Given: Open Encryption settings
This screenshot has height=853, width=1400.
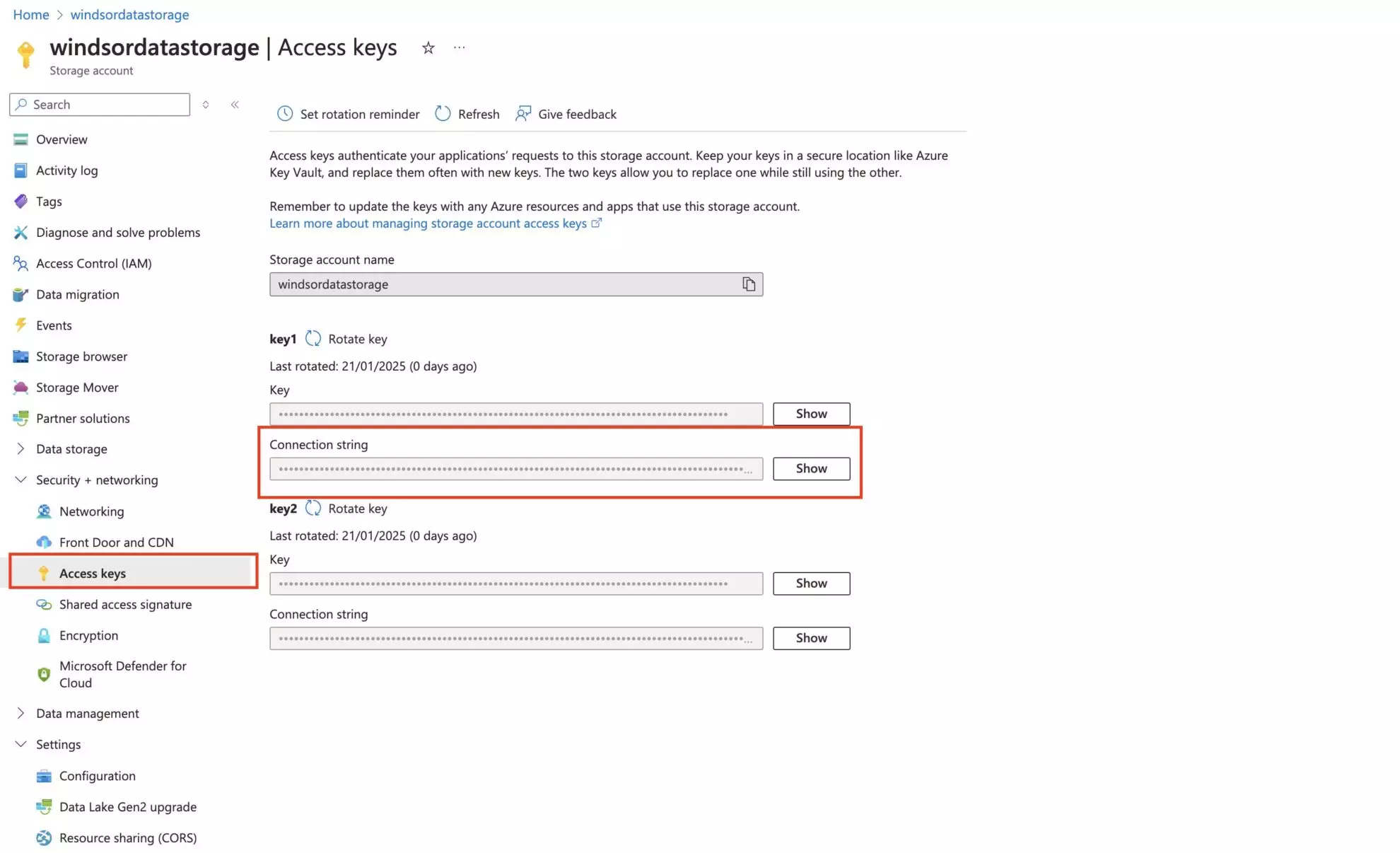Looking at the screenshot, I should 89,635.
